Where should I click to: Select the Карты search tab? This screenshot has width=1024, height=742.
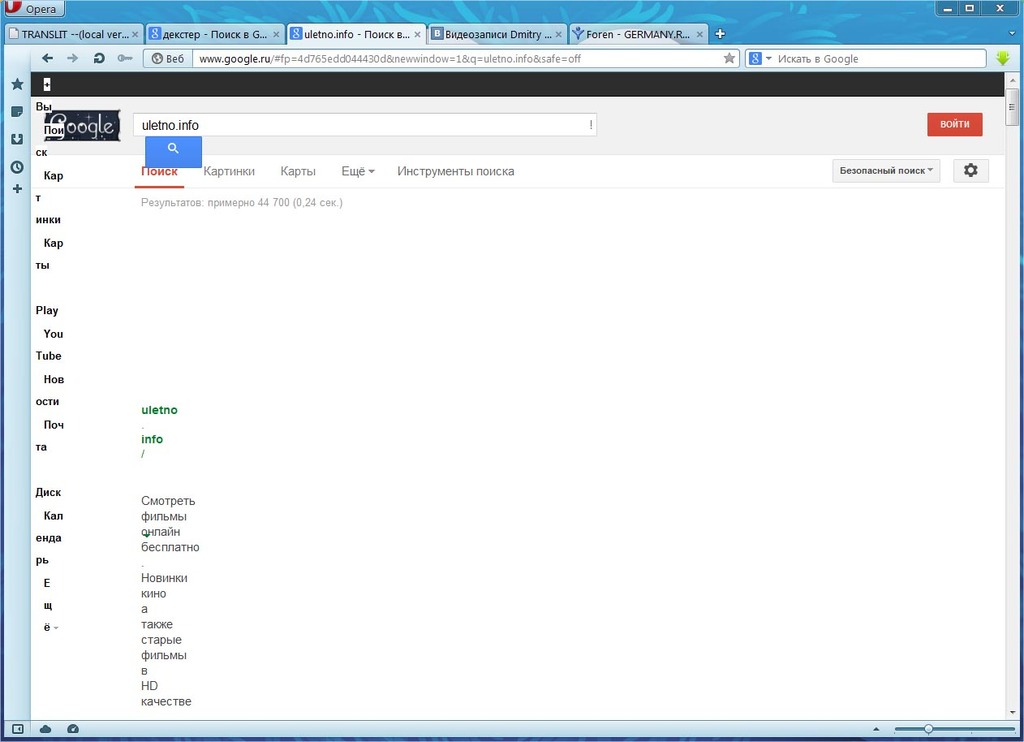coord(298,171)
